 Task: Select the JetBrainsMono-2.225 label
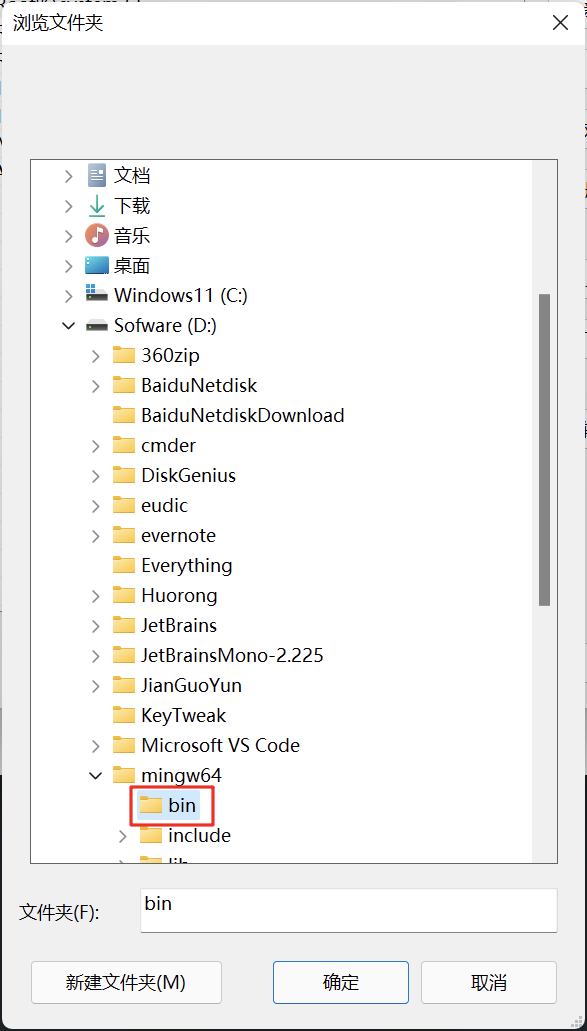(x=232, y=655)
